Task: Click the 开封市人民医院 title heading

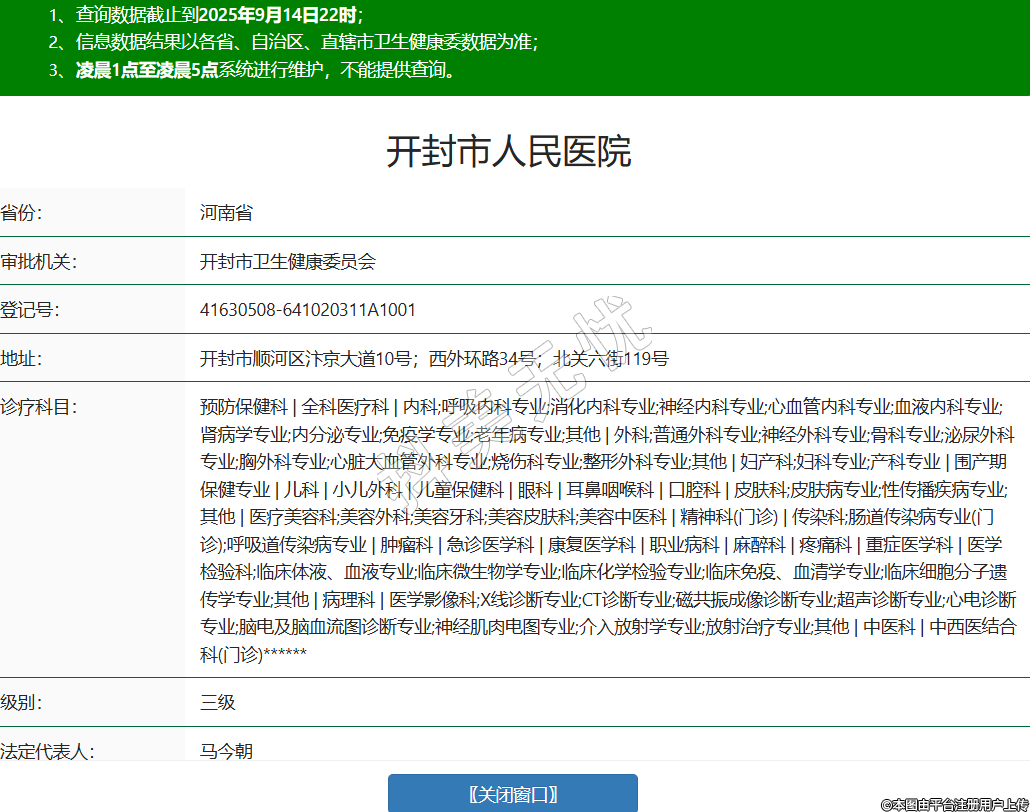Action: [508, 152]
